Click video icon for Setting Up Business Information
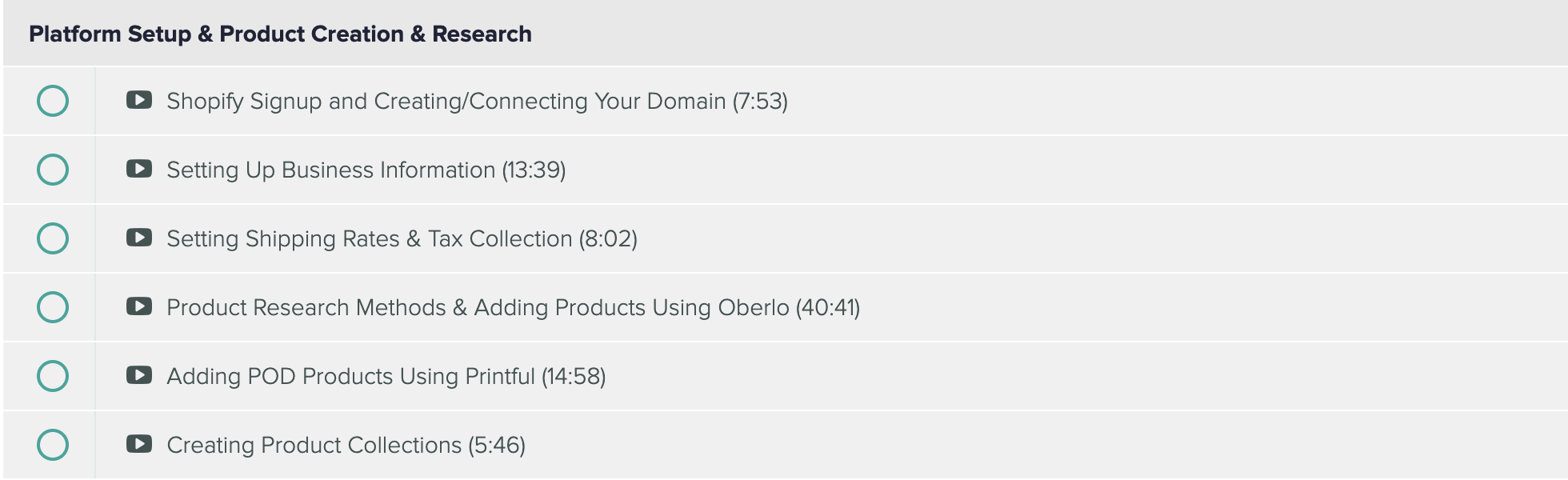This screenshot has width=1568, height=480. pyautogui.click(x=139, y=170)
